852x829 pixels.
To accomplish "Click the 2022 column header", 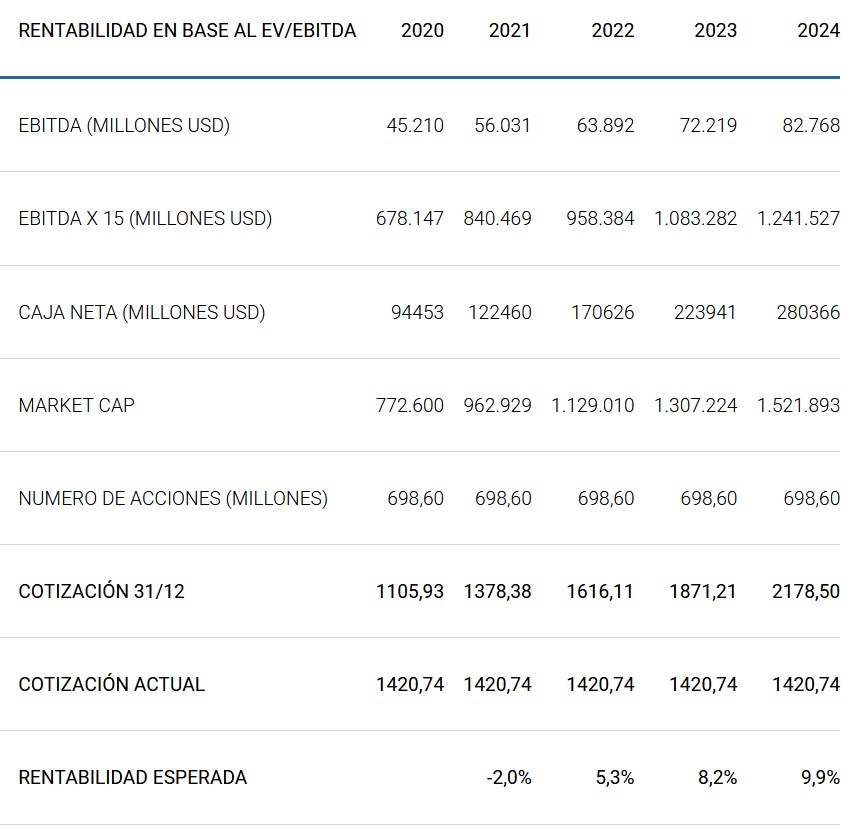I will [x=612, y=30].
